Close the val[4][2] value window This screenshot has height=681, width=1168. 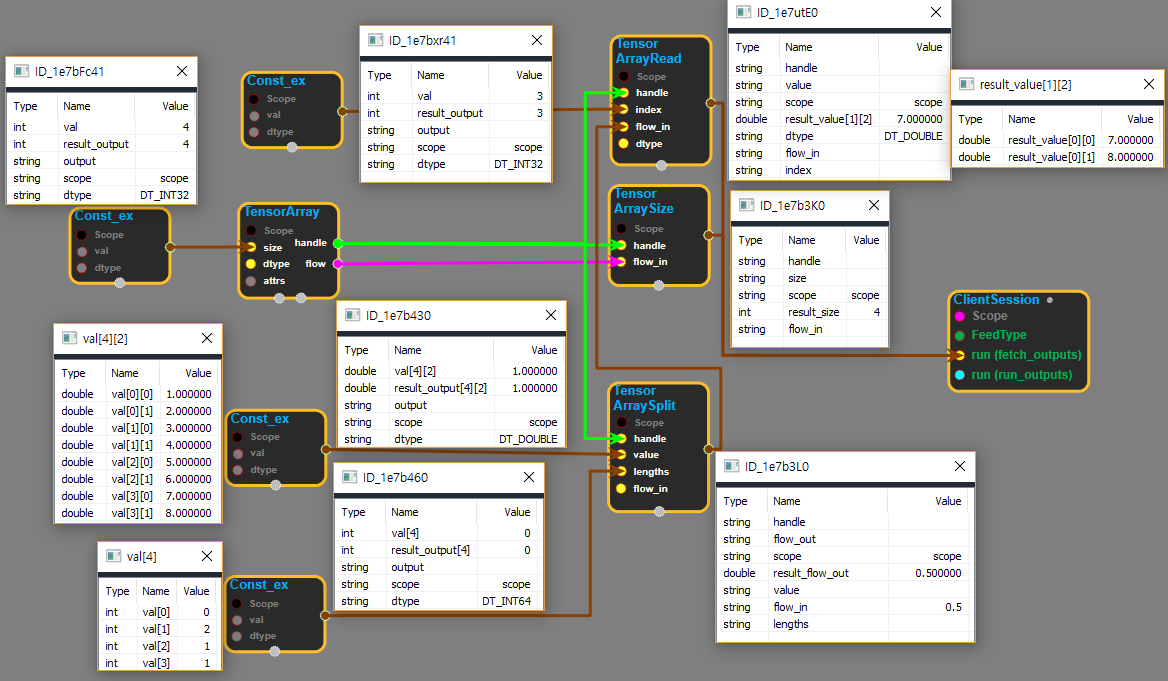click(x=206, y=338)
